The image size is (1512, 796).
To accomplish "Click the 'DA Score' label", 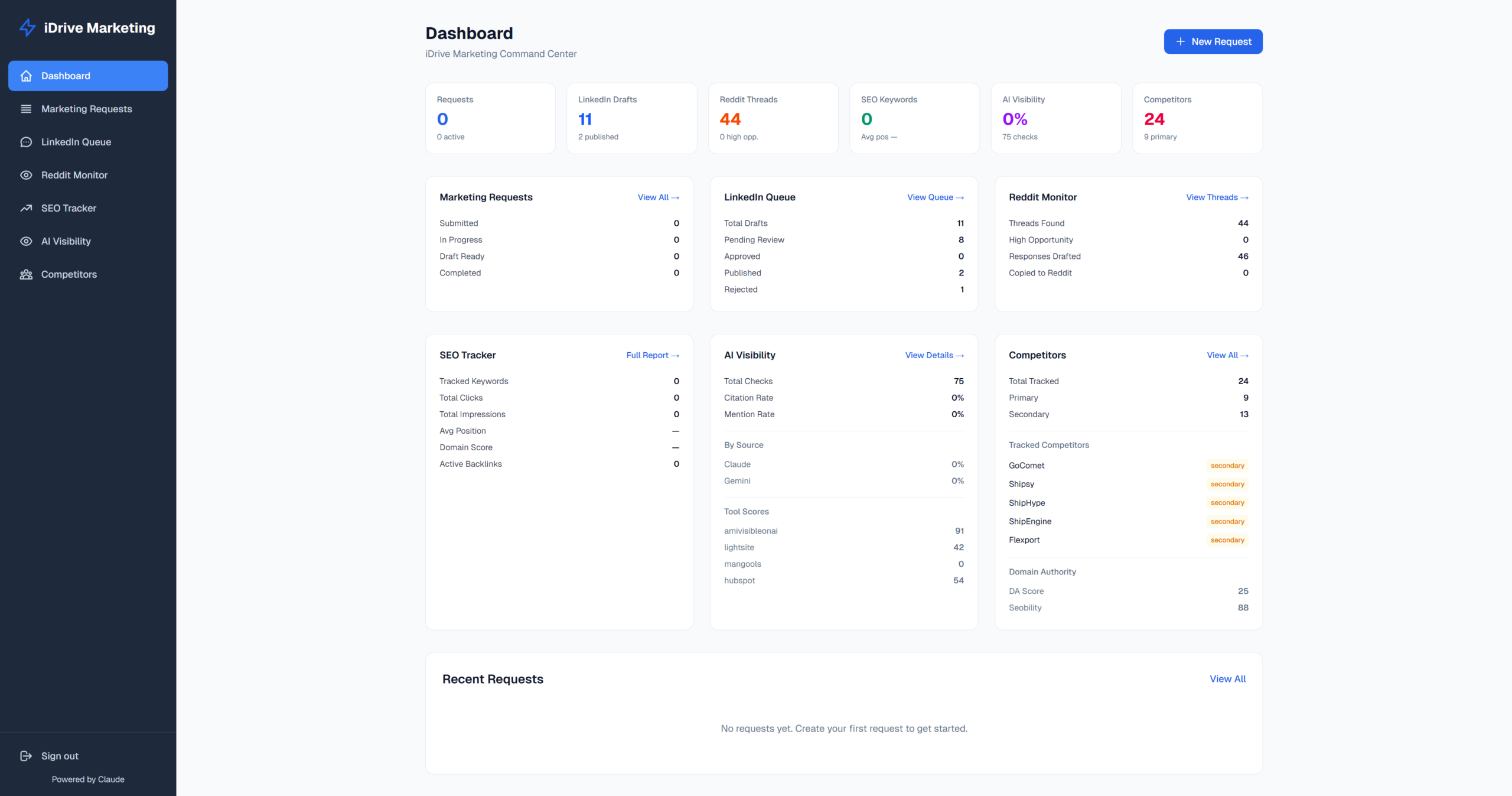I will coord(1026,591).
